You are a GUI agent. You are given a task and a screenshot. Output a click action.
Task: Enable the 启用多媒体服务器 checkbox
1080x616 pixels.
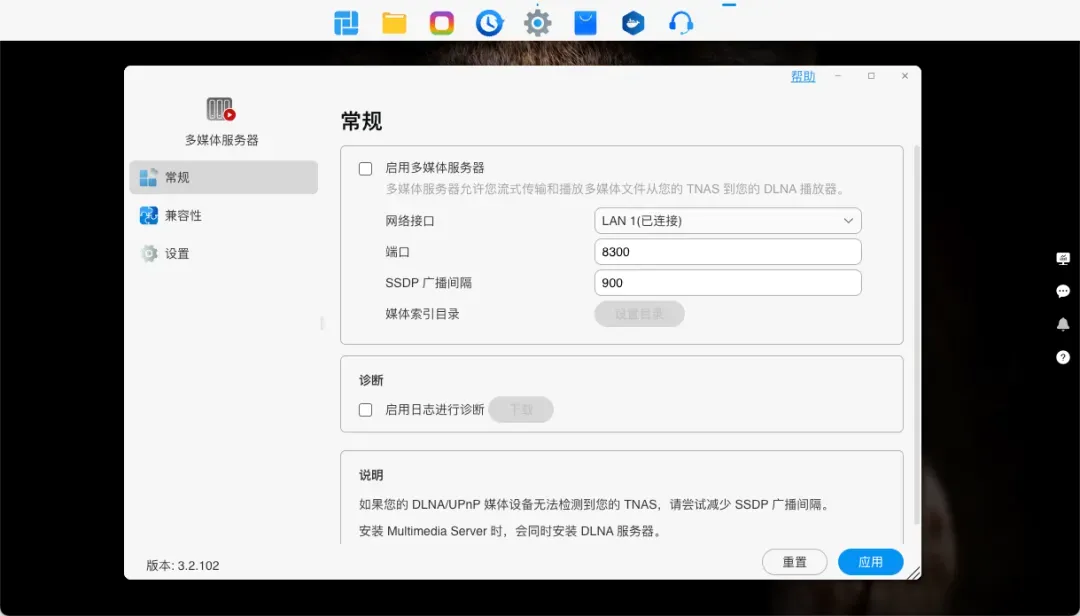point(366,169)
